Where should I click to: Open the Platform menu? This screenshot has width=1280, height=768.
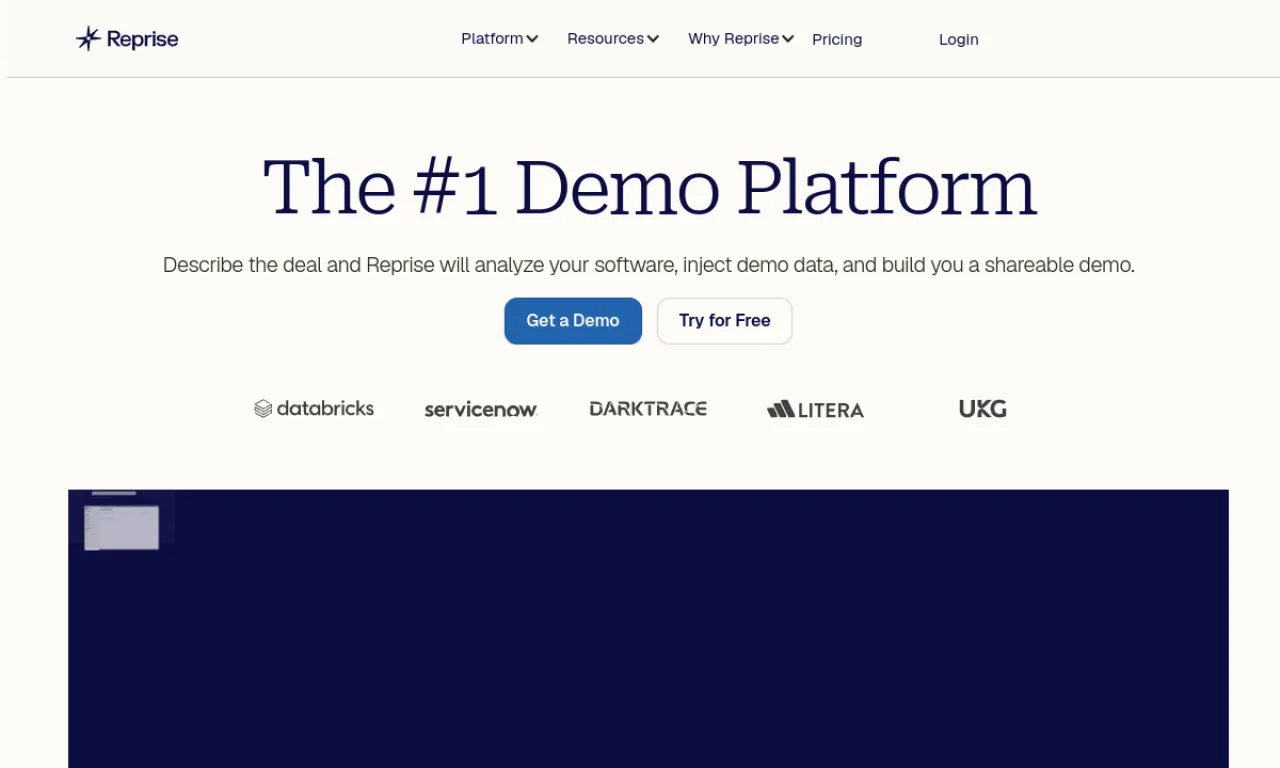pos(492,39)
